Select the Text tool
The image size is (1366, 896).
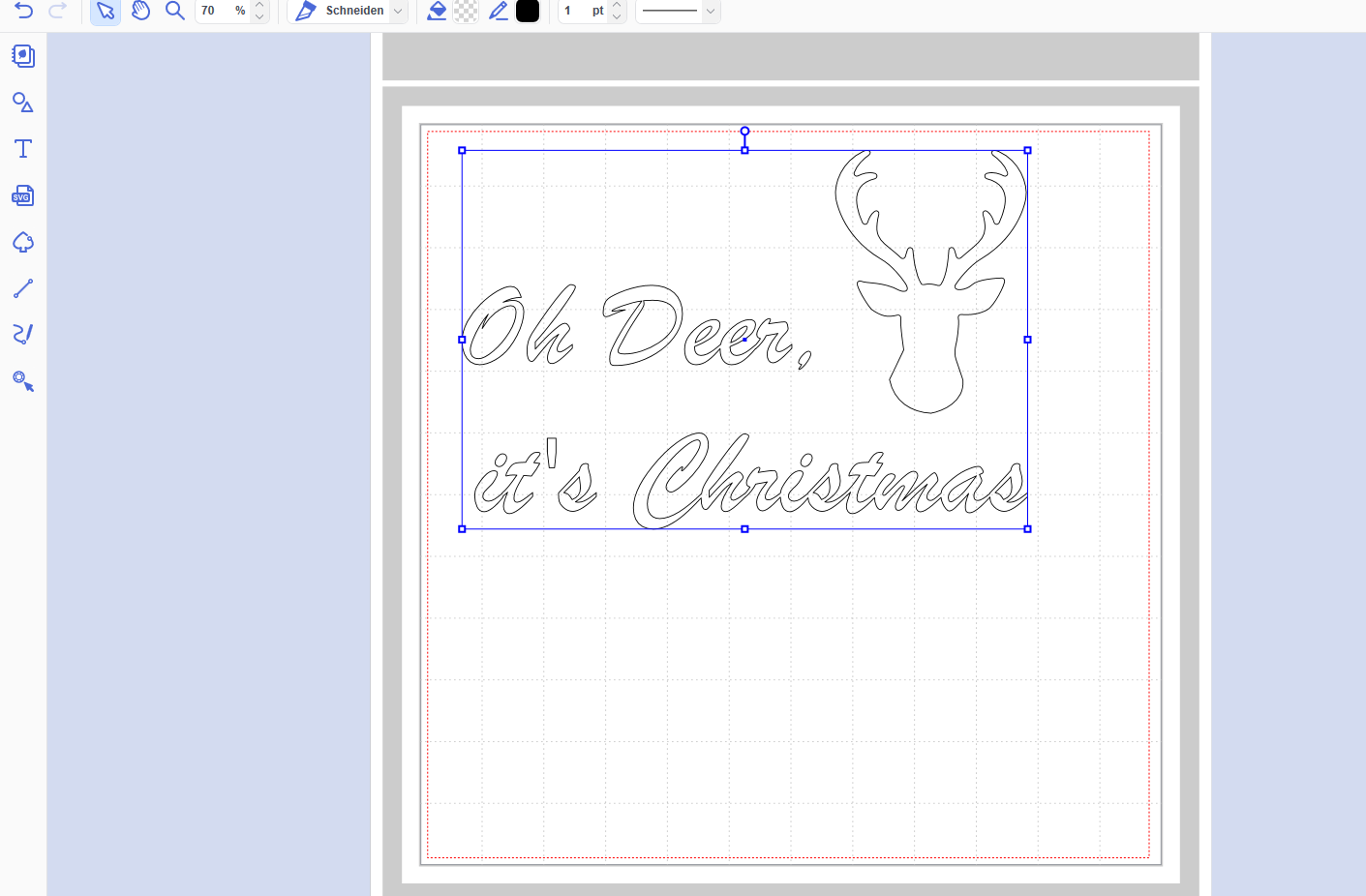point(23,149)
